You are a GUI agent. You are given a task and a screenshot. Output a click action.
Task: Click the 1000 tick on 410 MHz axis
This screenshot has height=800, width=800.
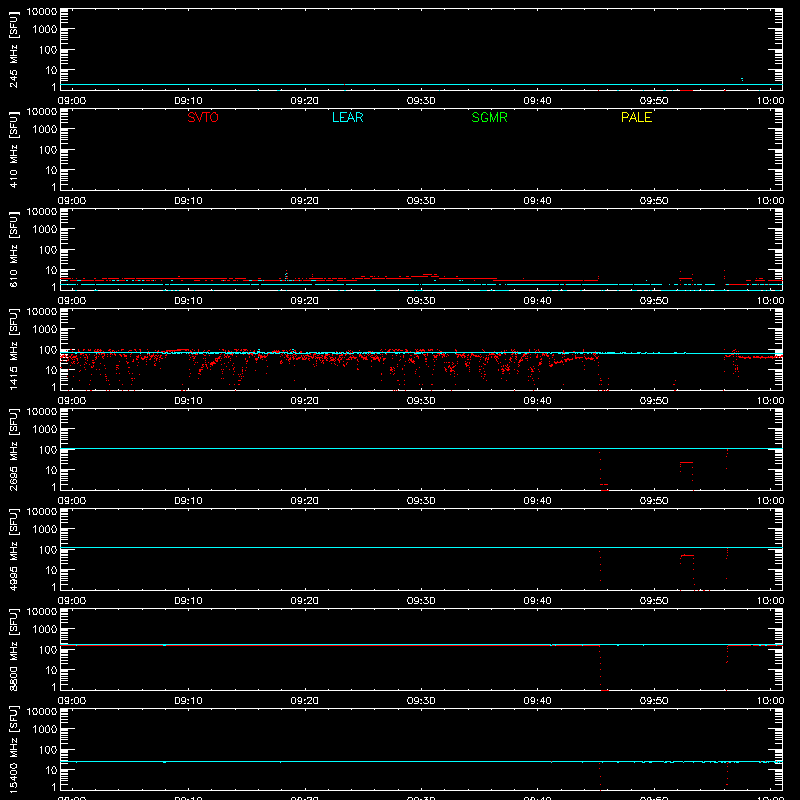click(x=45, y=130)
